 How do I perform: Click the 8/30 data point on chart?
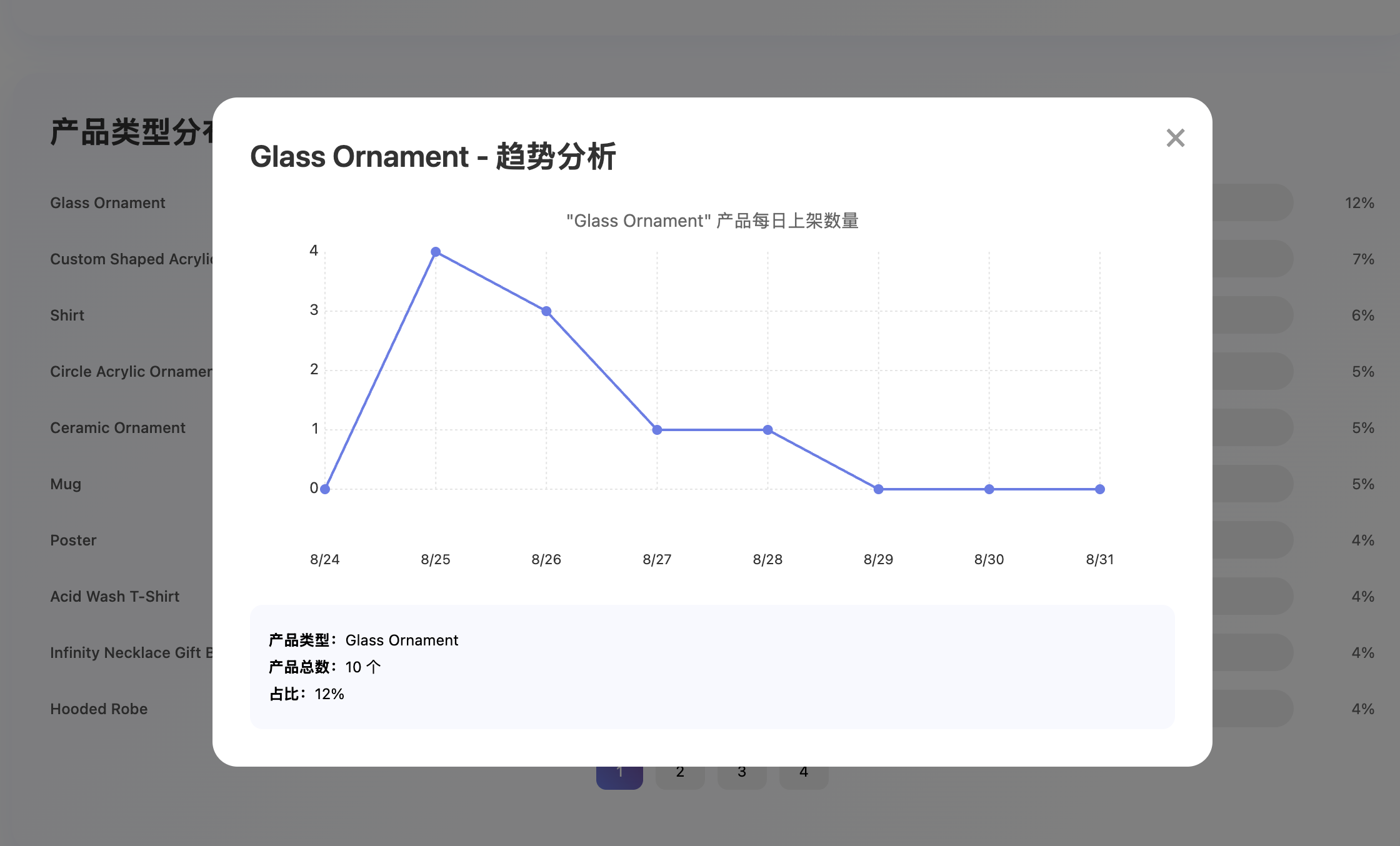click(x=989, y=489)
